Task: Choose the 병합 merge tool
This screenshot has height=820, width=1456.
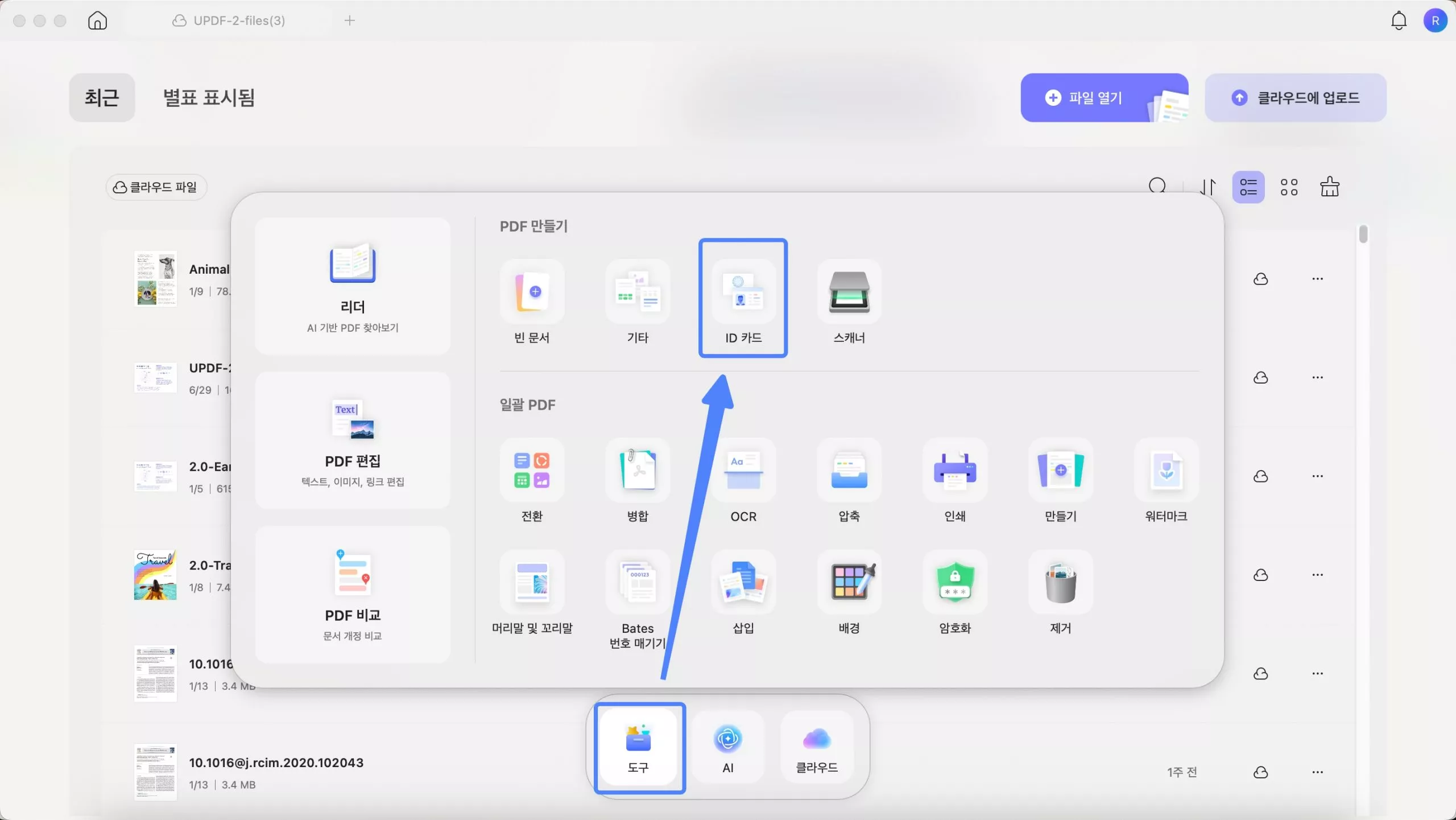Action: (638, 471)
